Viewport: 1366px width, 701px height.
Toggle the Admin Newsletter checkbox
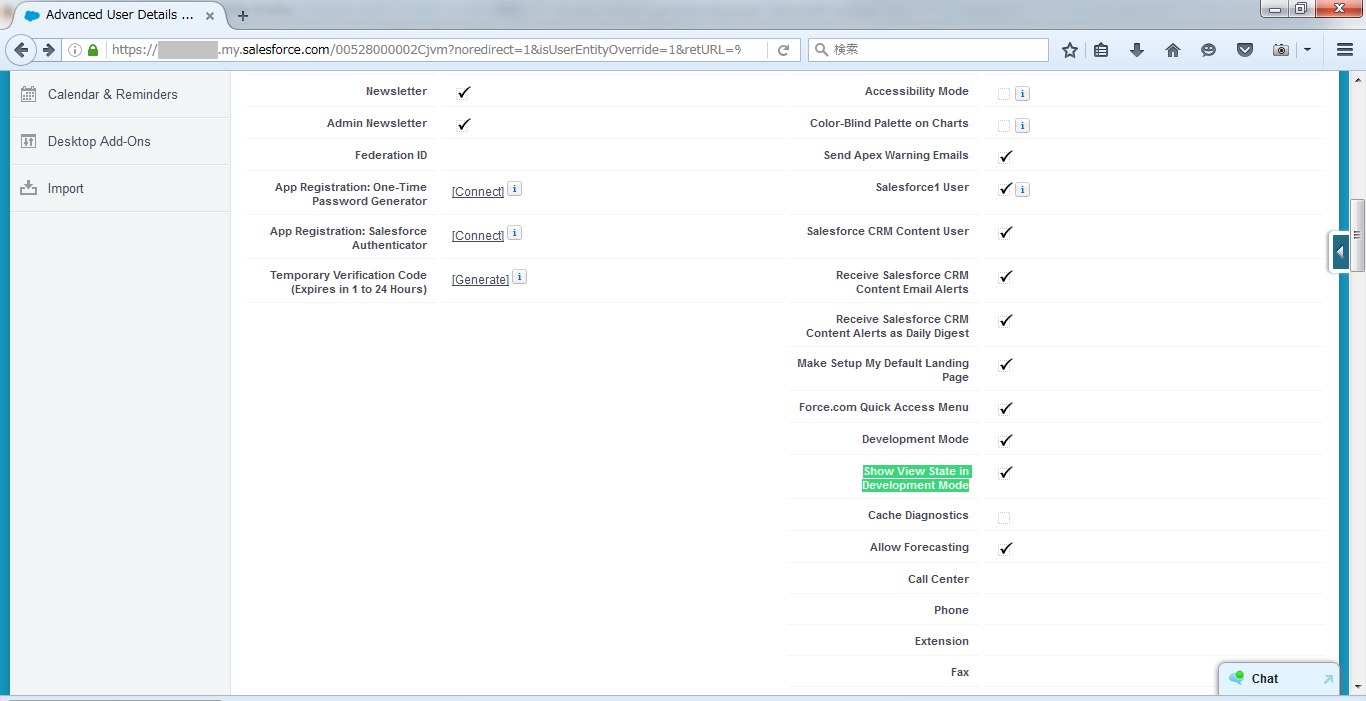pos(463,124)
